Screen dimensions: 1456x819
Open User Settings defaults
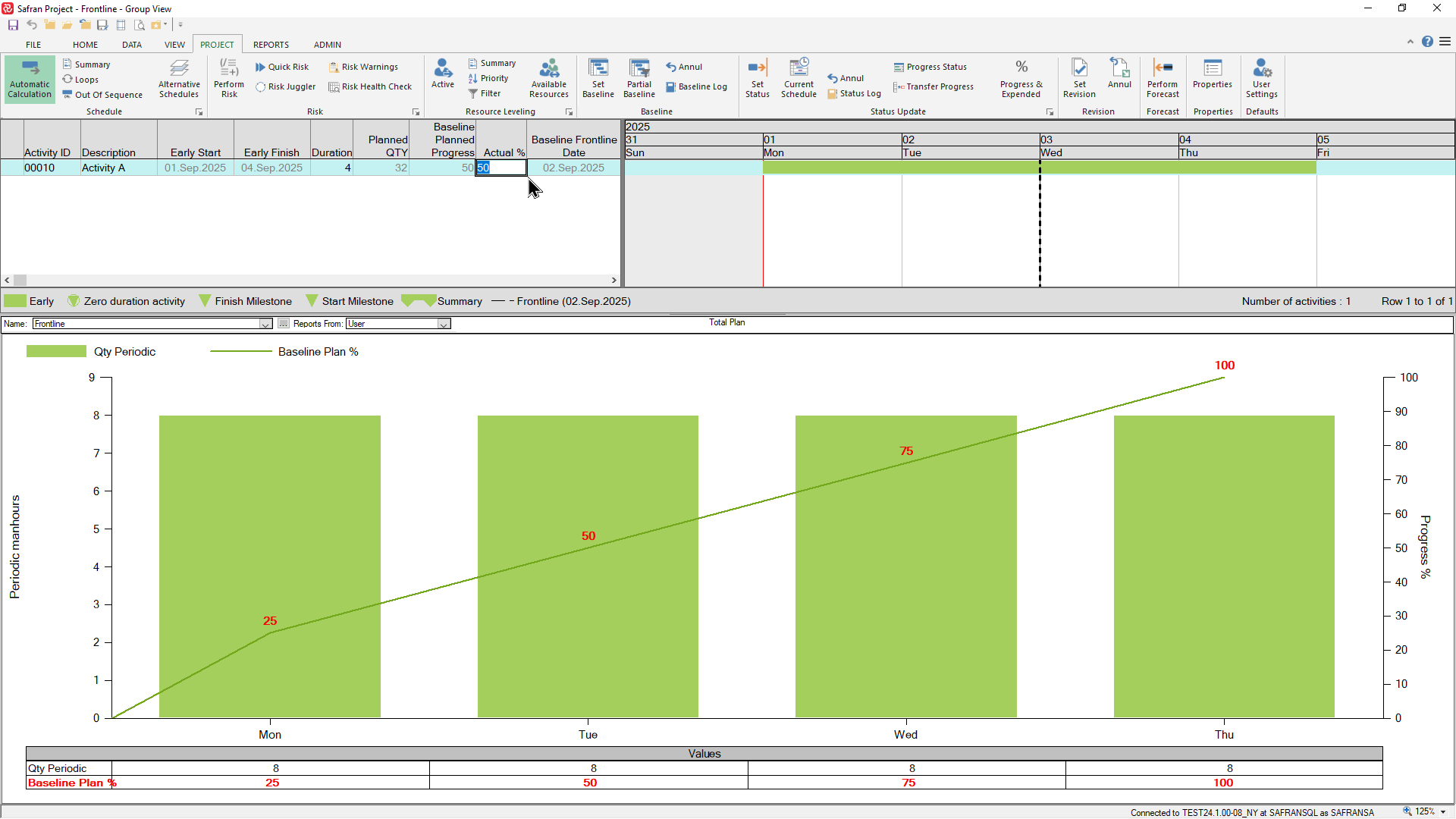(x=1261, y=79)
